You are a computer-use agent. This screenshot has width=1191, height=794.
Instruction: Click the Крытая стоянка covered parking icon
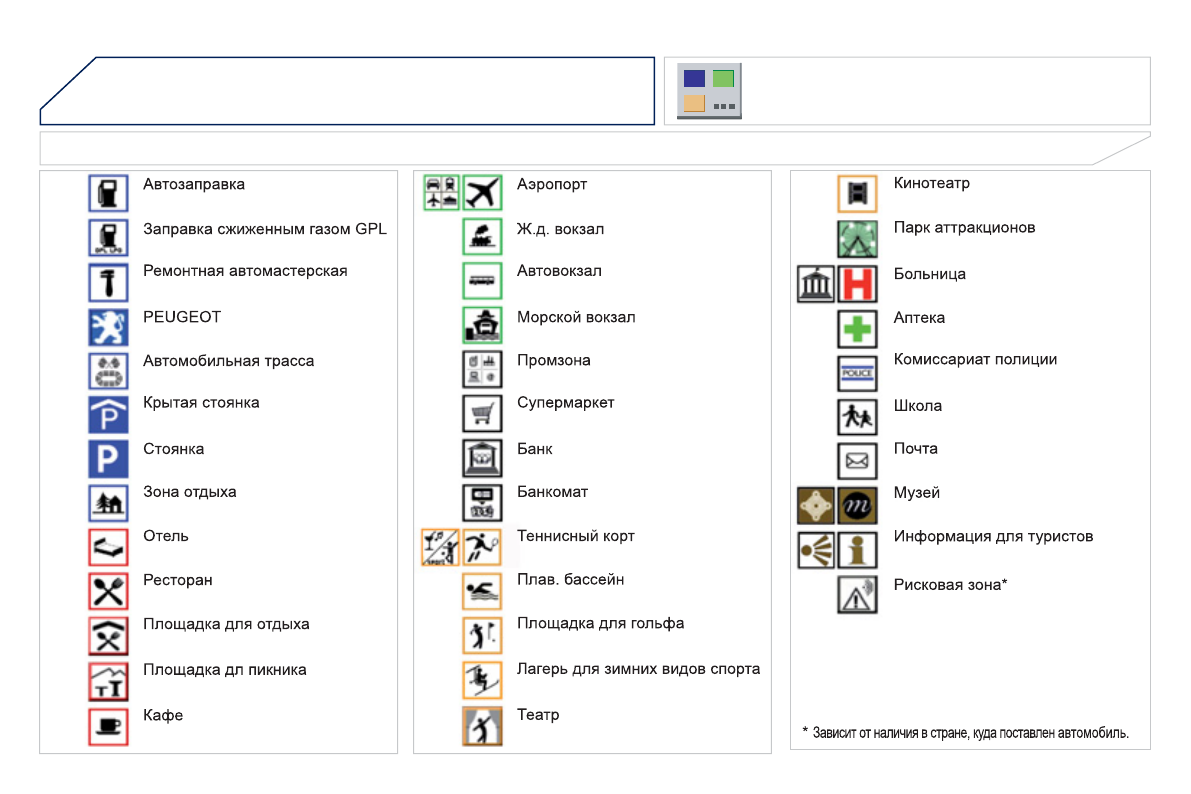coord(108,414)
